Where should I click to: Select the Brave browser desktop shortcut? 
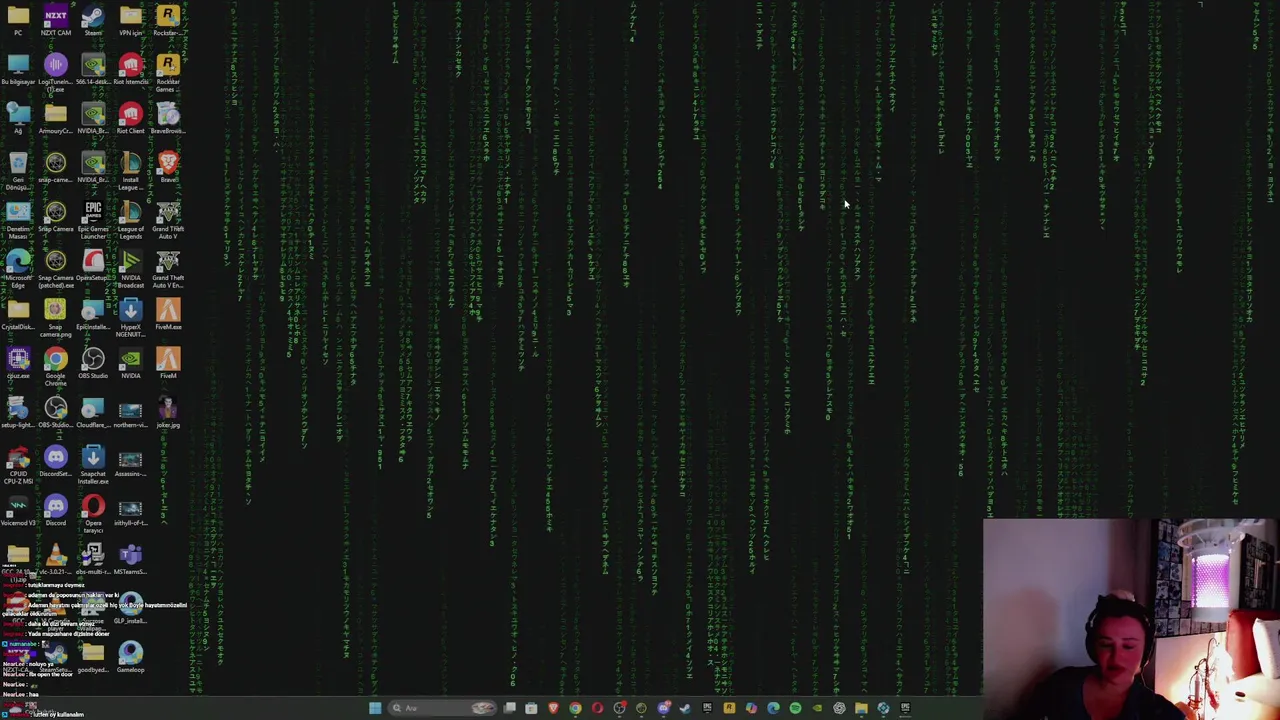click(x=168, y=167)
